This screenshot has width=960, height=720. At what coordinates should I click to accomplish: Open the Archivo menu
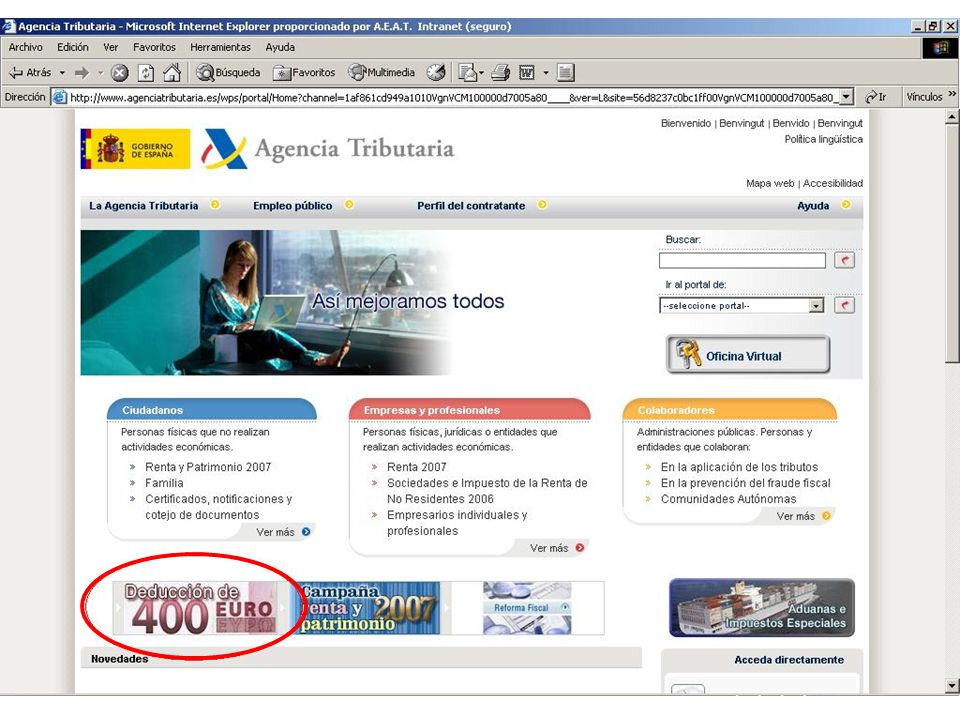point(26,47)
